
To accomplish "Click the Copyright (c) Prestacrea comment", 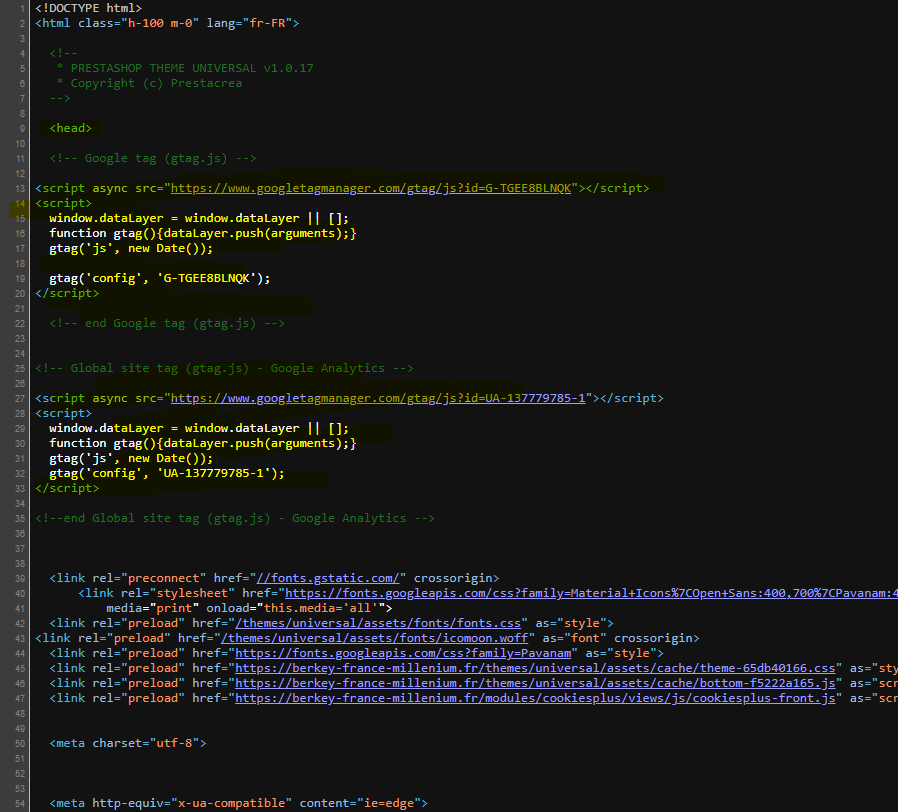I will coord(149,83).
